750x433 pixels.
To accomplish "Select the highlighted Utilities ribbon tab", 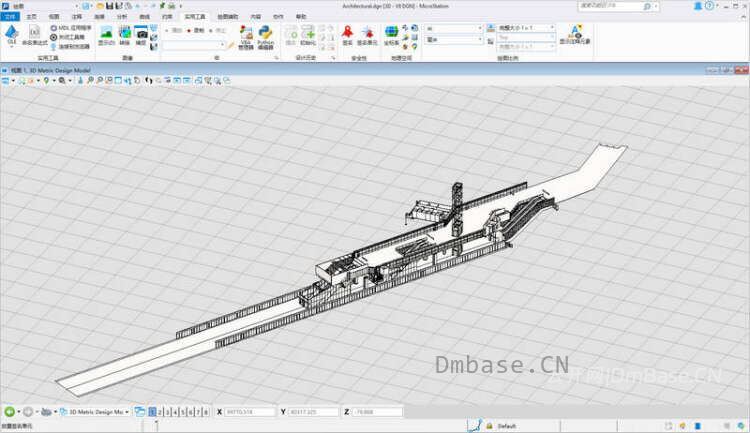I will [x=195, y=17].
